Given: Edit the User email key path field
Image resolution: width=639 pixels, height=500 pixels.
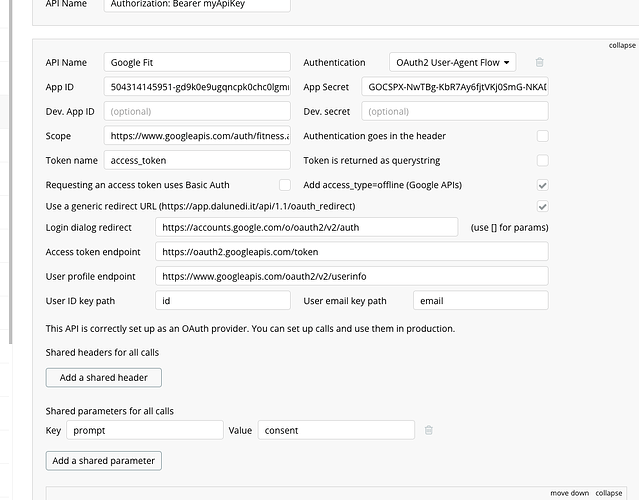Looking at the screenshot, I should (480, 300).
